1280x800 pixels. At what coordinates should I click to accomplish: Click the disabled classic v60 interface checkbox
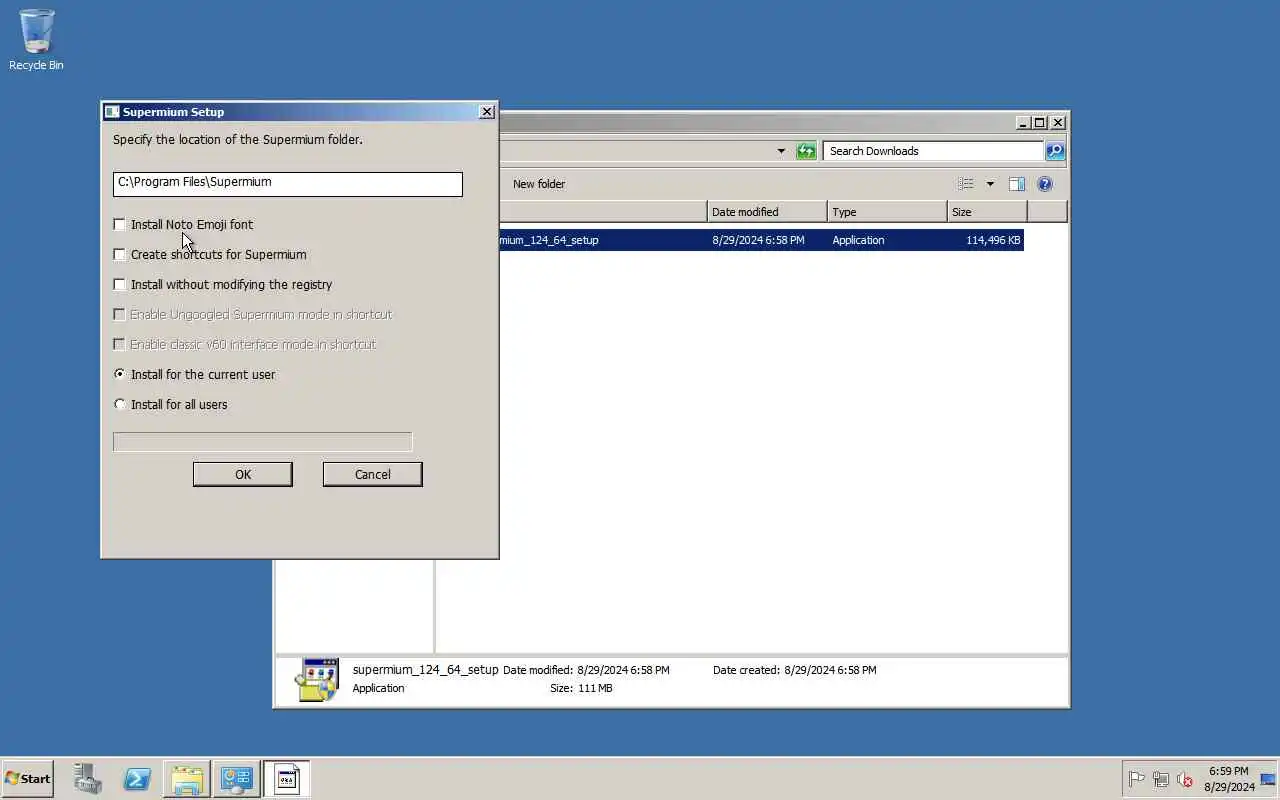[x=120, y=345]
